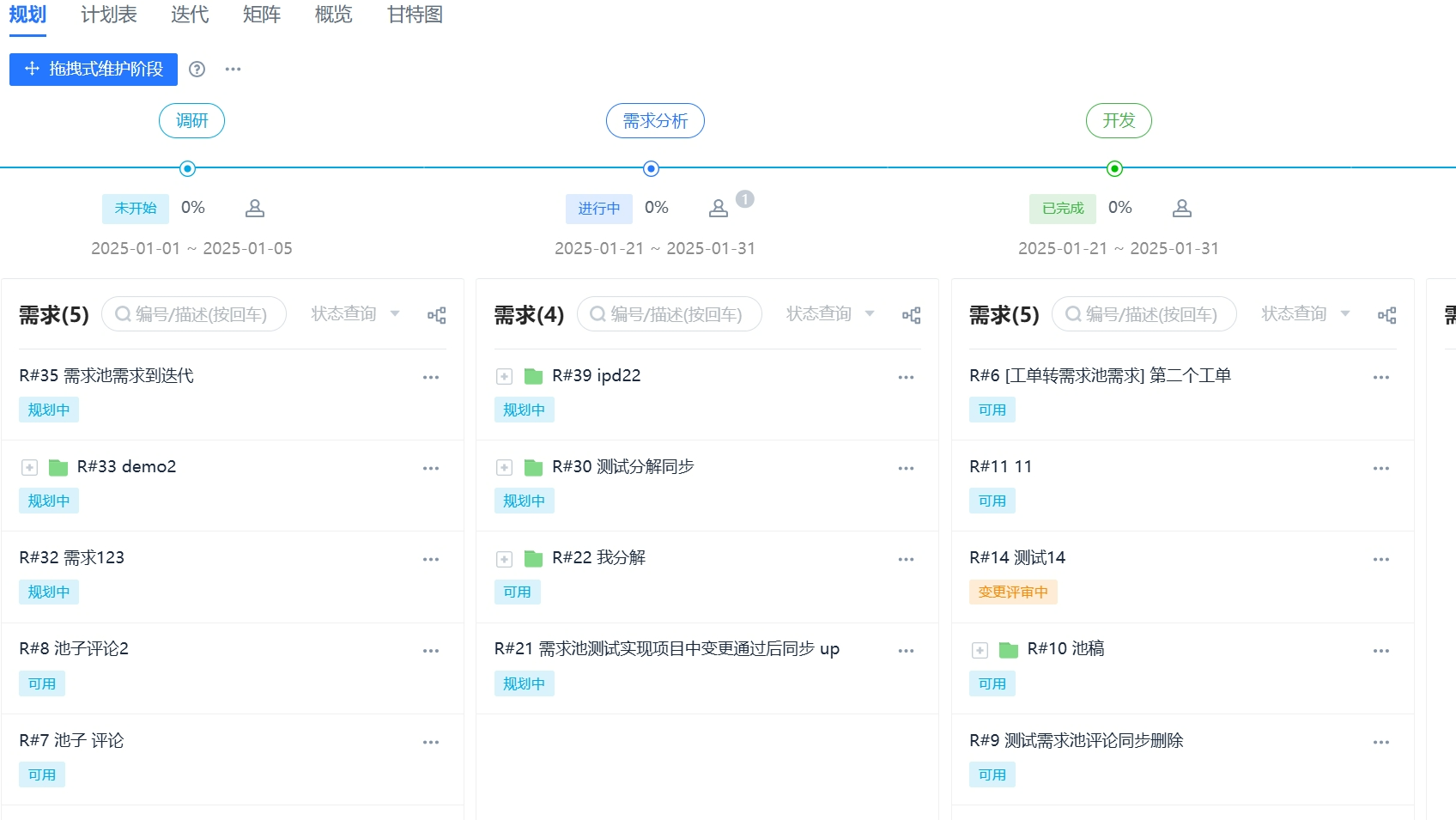
Task: Open hierarchy view icon in 开发 requirements column
Action: (1387, 315)
